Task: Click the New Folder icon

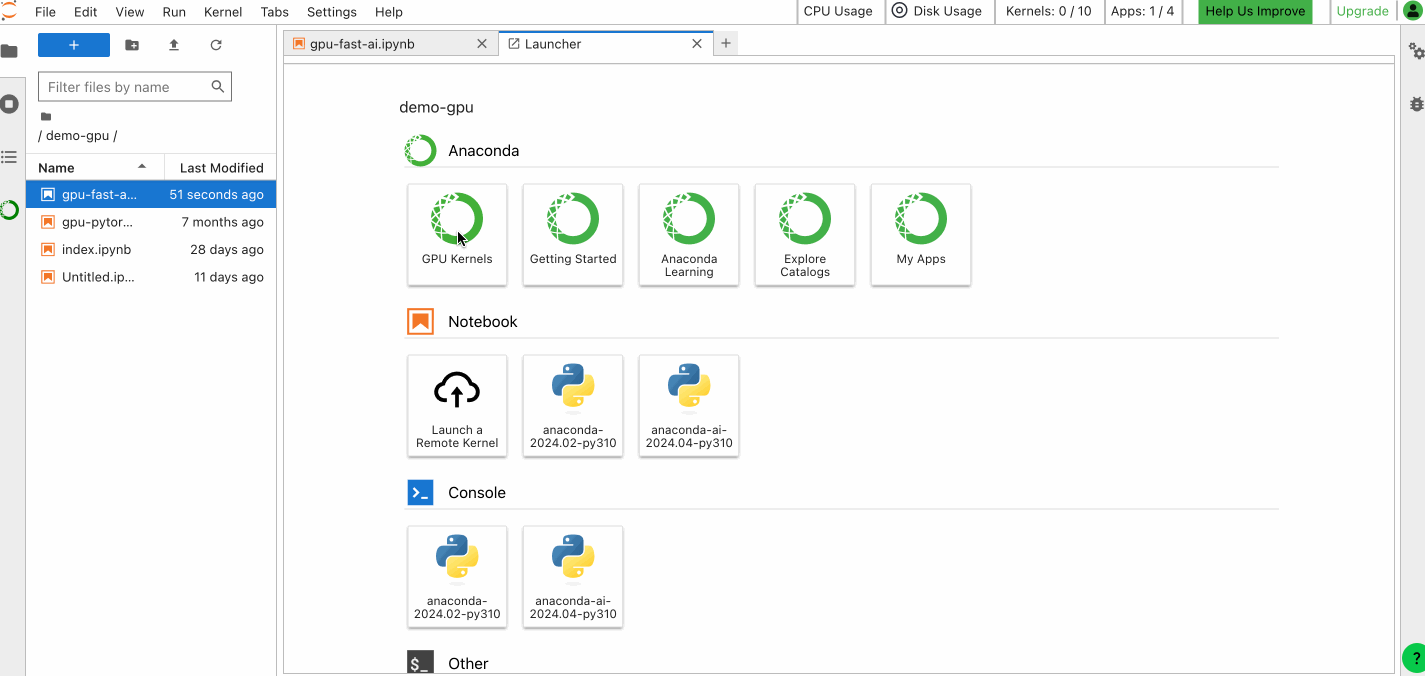Action: (132, 45)
